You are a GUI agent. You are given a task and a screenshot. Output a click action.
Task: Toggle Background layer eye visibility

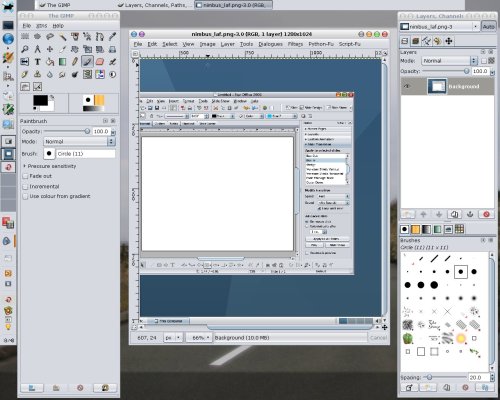tap(407, 86)
